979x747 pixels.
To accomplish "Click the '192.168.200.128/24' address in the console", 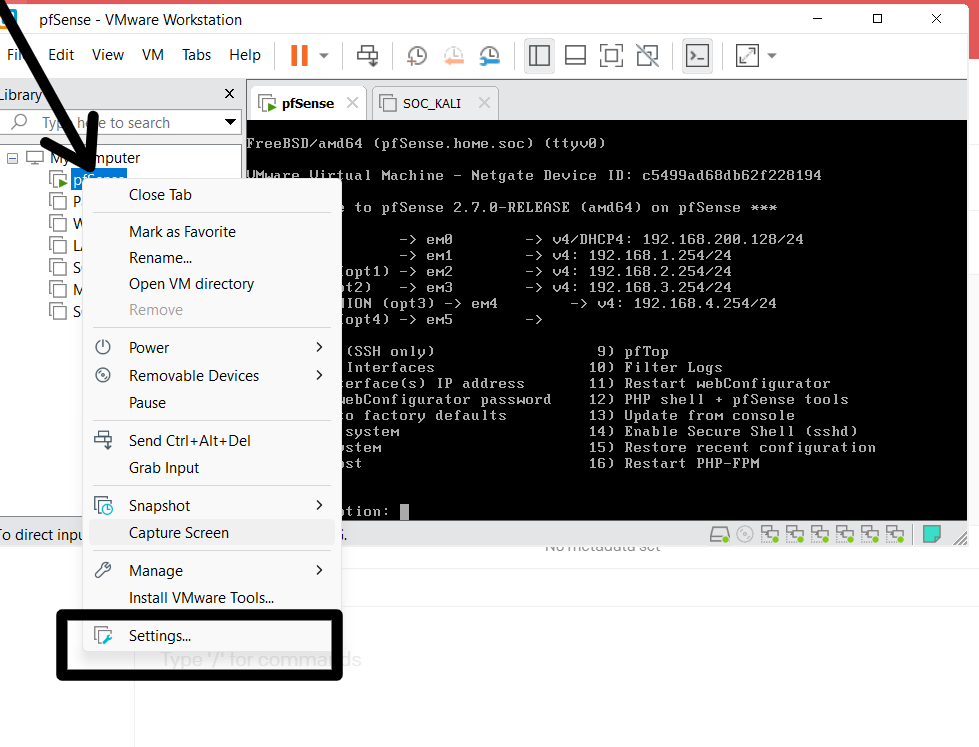I will click(x=723, y=239).
